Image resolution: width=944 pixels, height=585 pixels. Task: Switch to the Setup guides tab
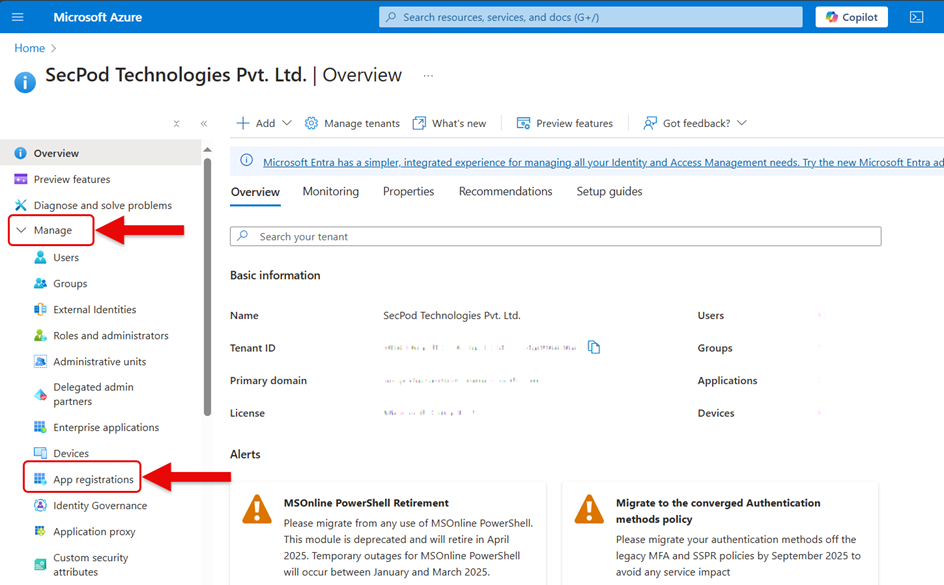(x=609, y=191)
